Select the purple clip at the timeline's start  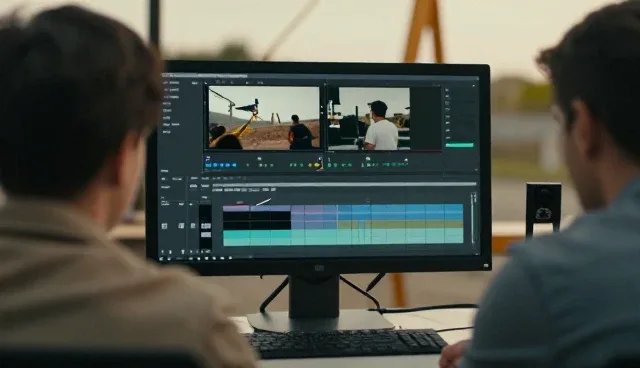[236, 208]
